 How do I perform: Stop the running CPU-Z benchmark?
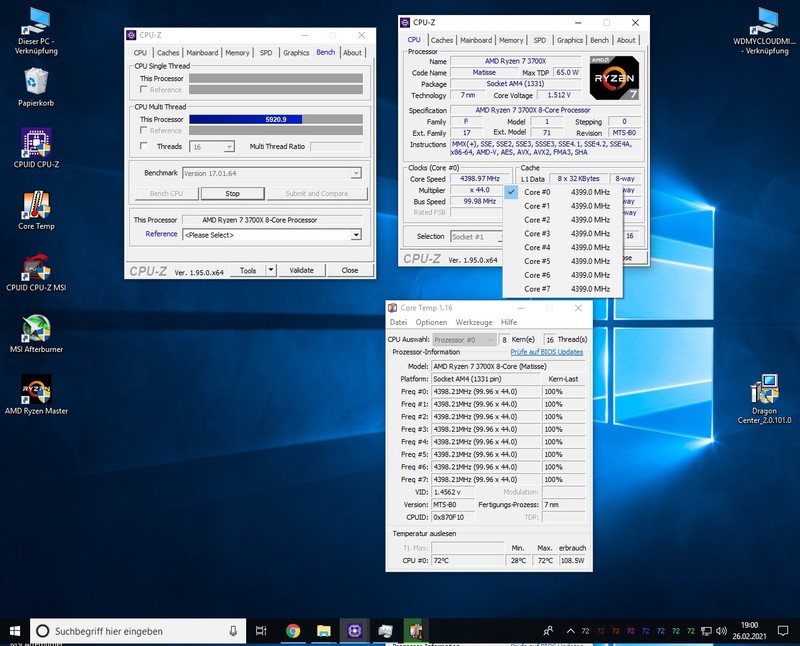pyautogui.click(x=232, y=194)
